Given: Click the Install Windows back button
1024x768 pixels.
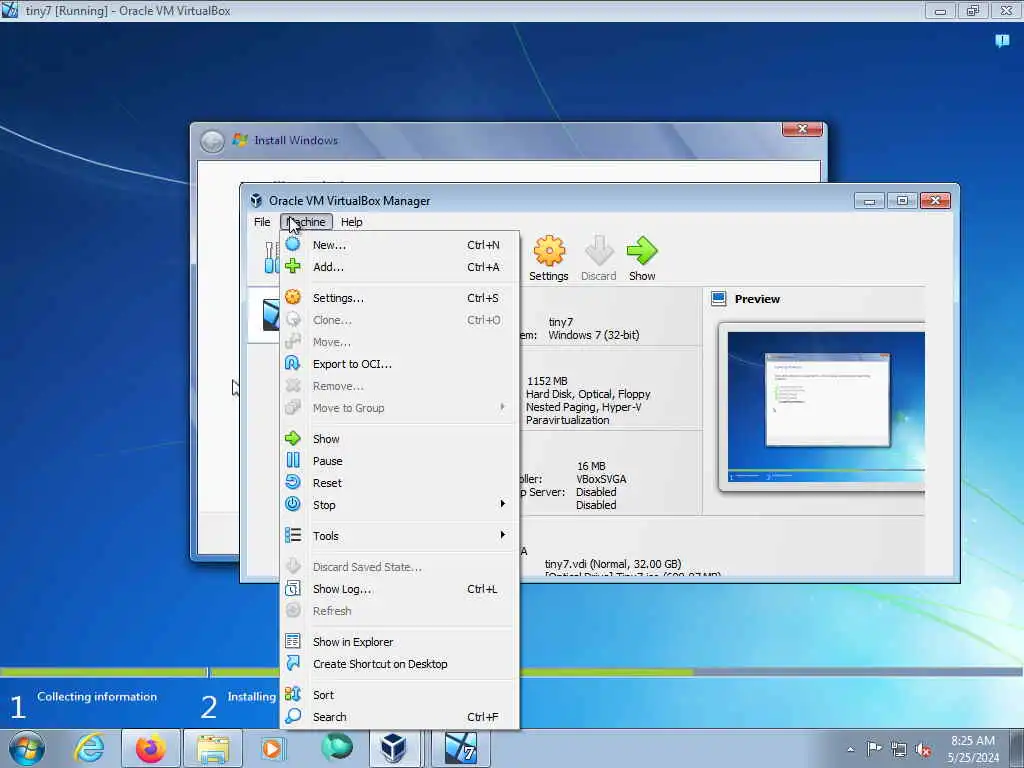Looking at the screenshot, I should tap(212, 140).
